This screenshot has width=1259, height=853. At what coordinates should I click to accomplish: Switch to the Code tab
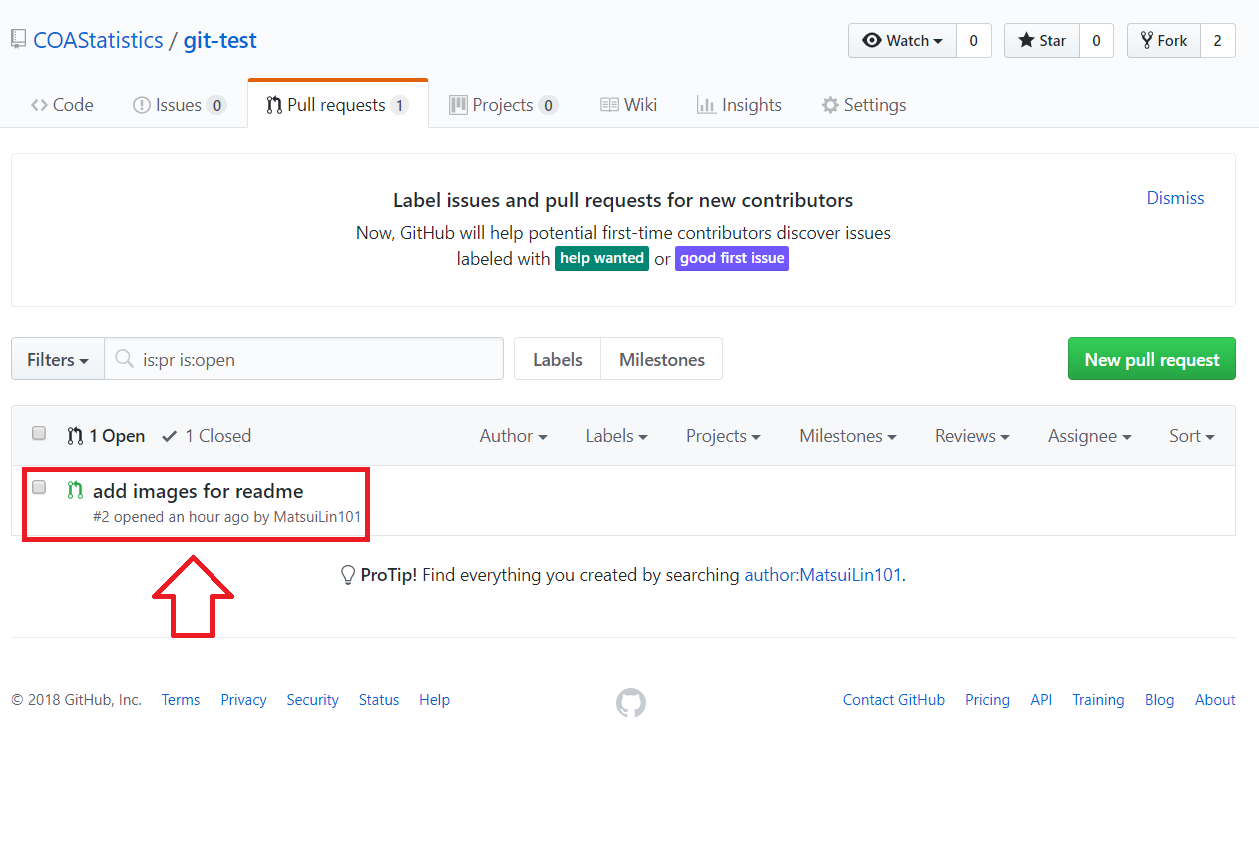pos(62,105)
